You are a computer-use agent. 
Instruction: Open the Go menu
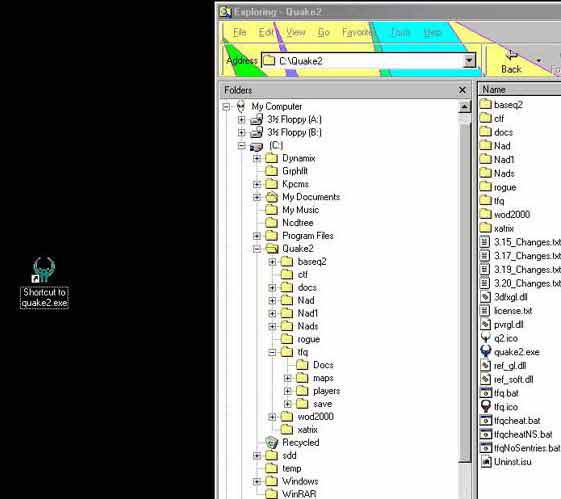pos(323,33)
